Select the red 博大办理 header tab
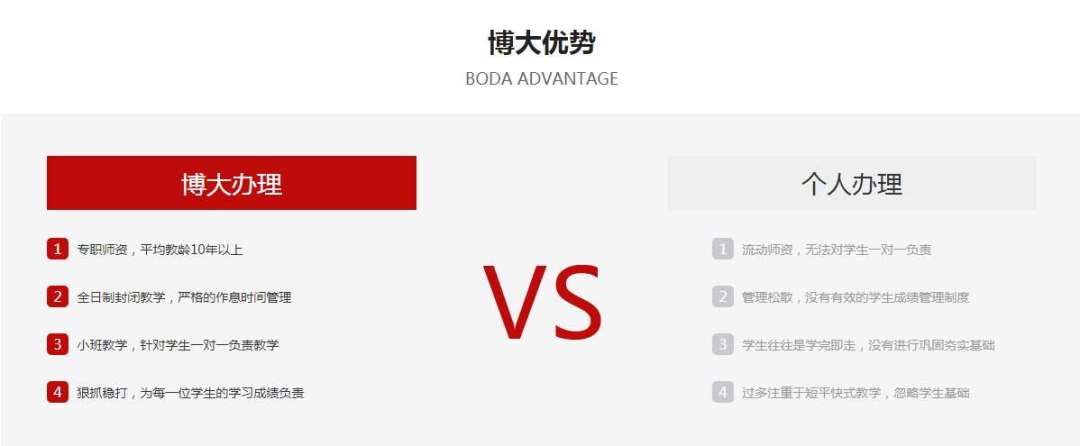Viewport: 1080px width, 446px height. click(231, 183)
